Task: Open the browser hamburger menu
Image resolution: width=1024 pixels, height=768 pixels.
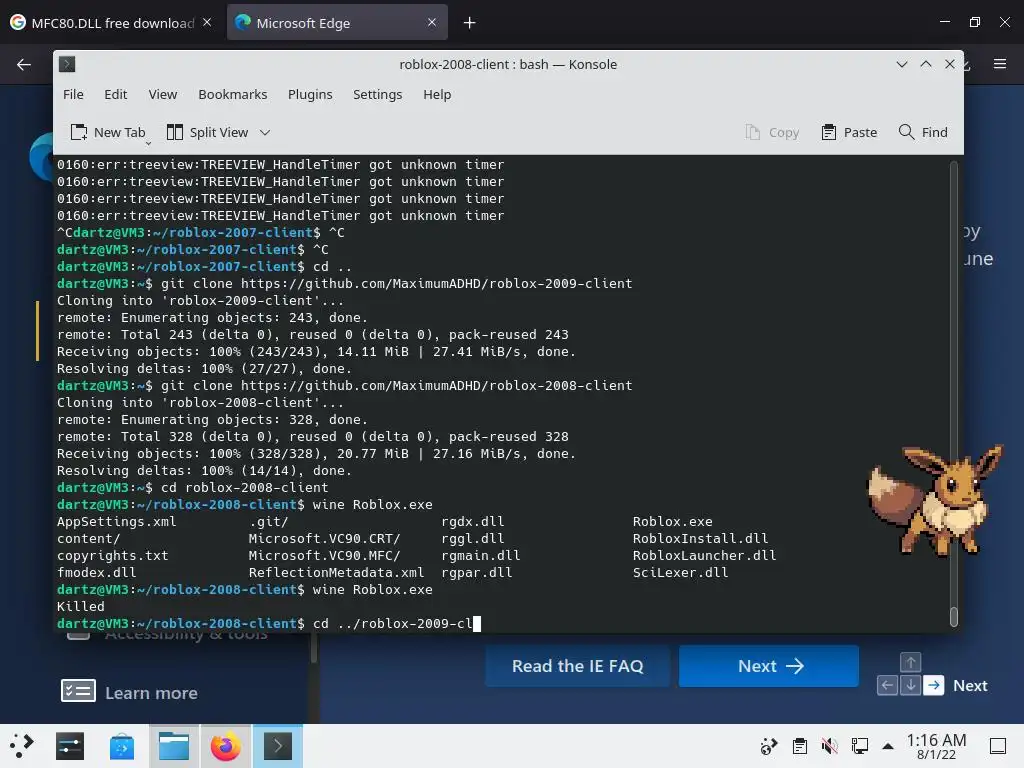Action: pyautogui.click(x=1000, y=64)
